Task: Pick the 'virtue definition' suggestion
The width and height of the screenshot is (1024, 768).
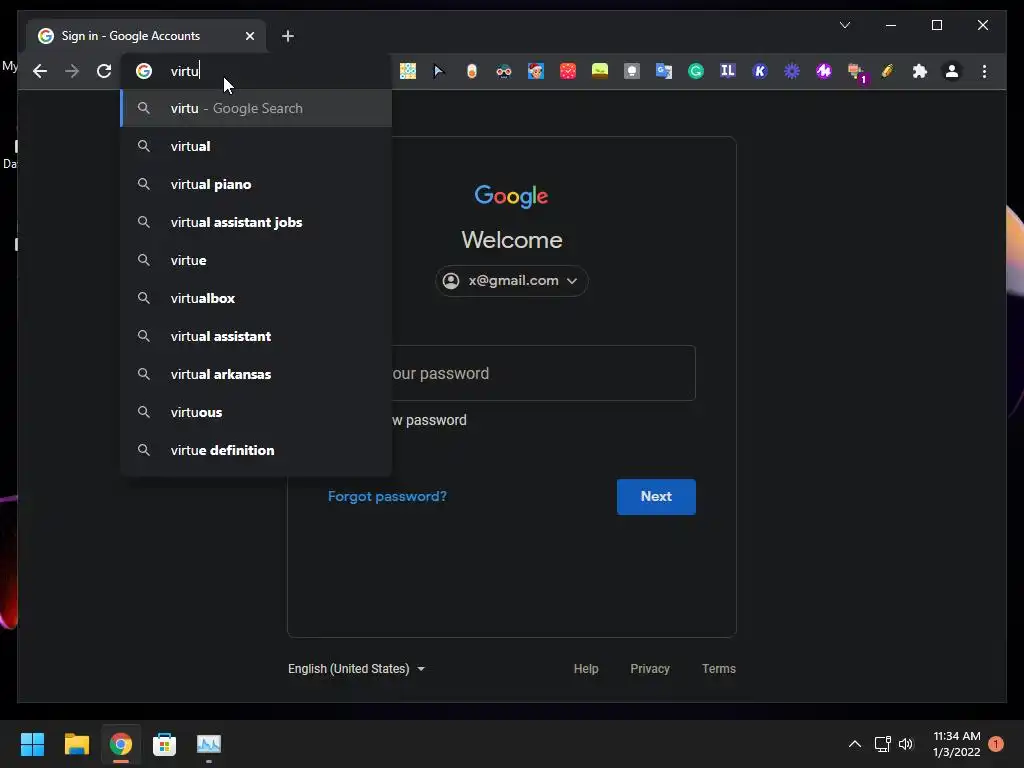Action: (x=256, y=450)
